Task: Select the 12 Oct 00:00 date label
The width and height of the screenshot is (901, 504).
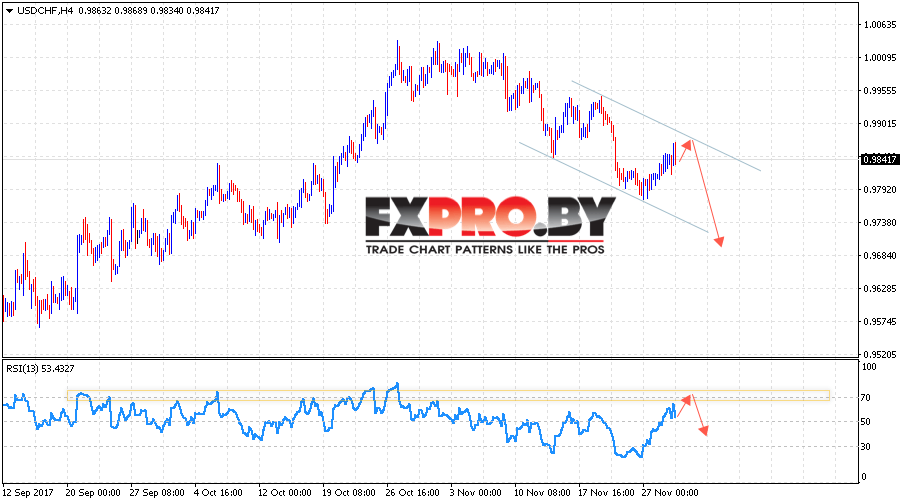Action: tap(284, 493)
